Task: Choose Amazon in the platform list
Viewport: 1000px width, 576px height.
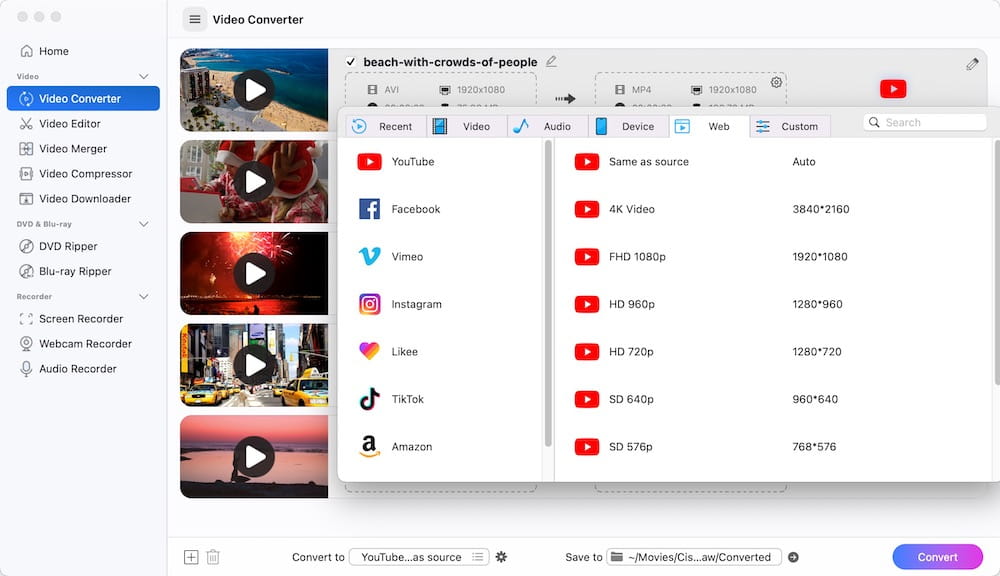Action: [440, 447]
